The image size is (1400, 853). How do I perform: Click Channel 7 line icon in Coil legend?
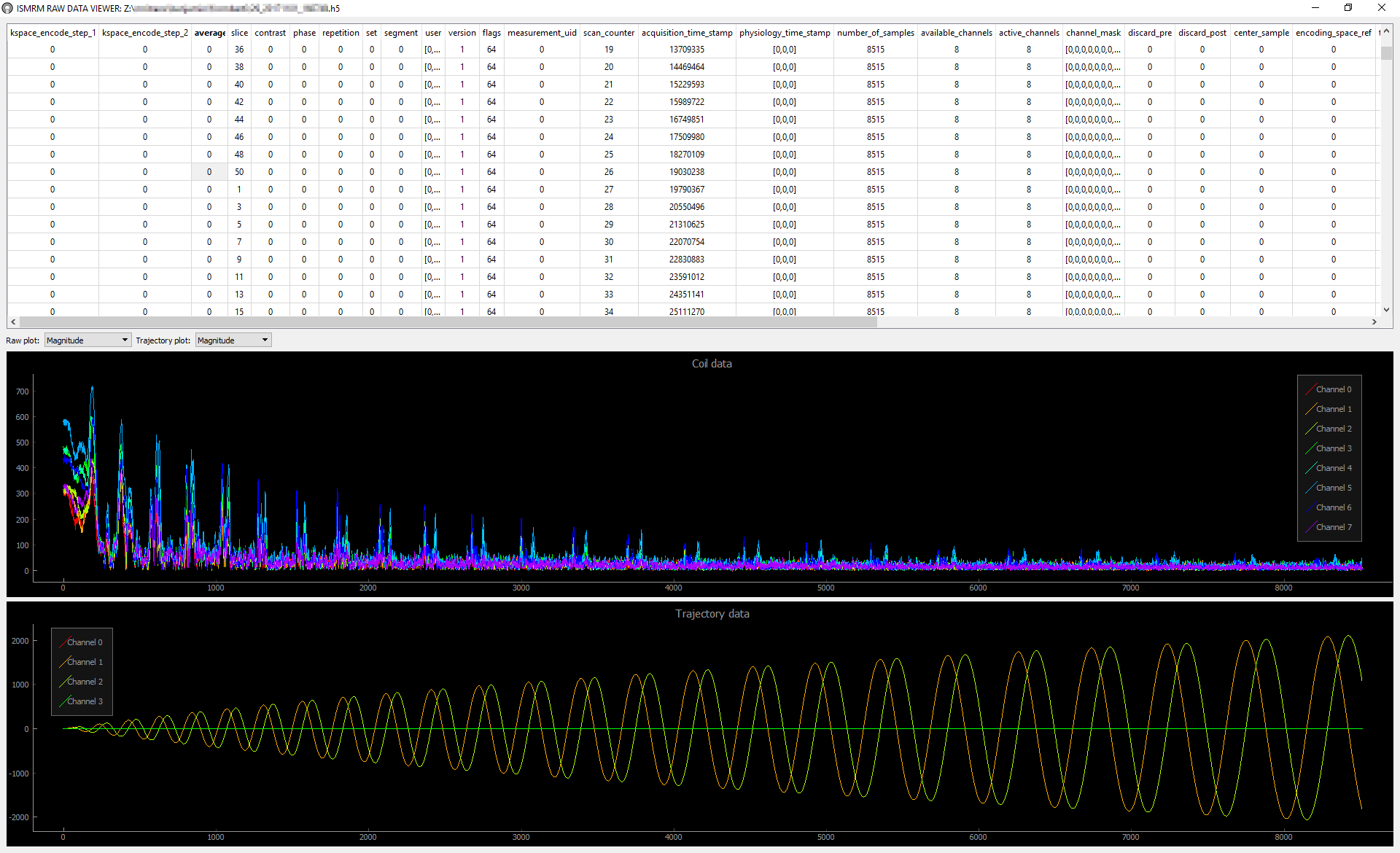click(x=1310, y=527)
